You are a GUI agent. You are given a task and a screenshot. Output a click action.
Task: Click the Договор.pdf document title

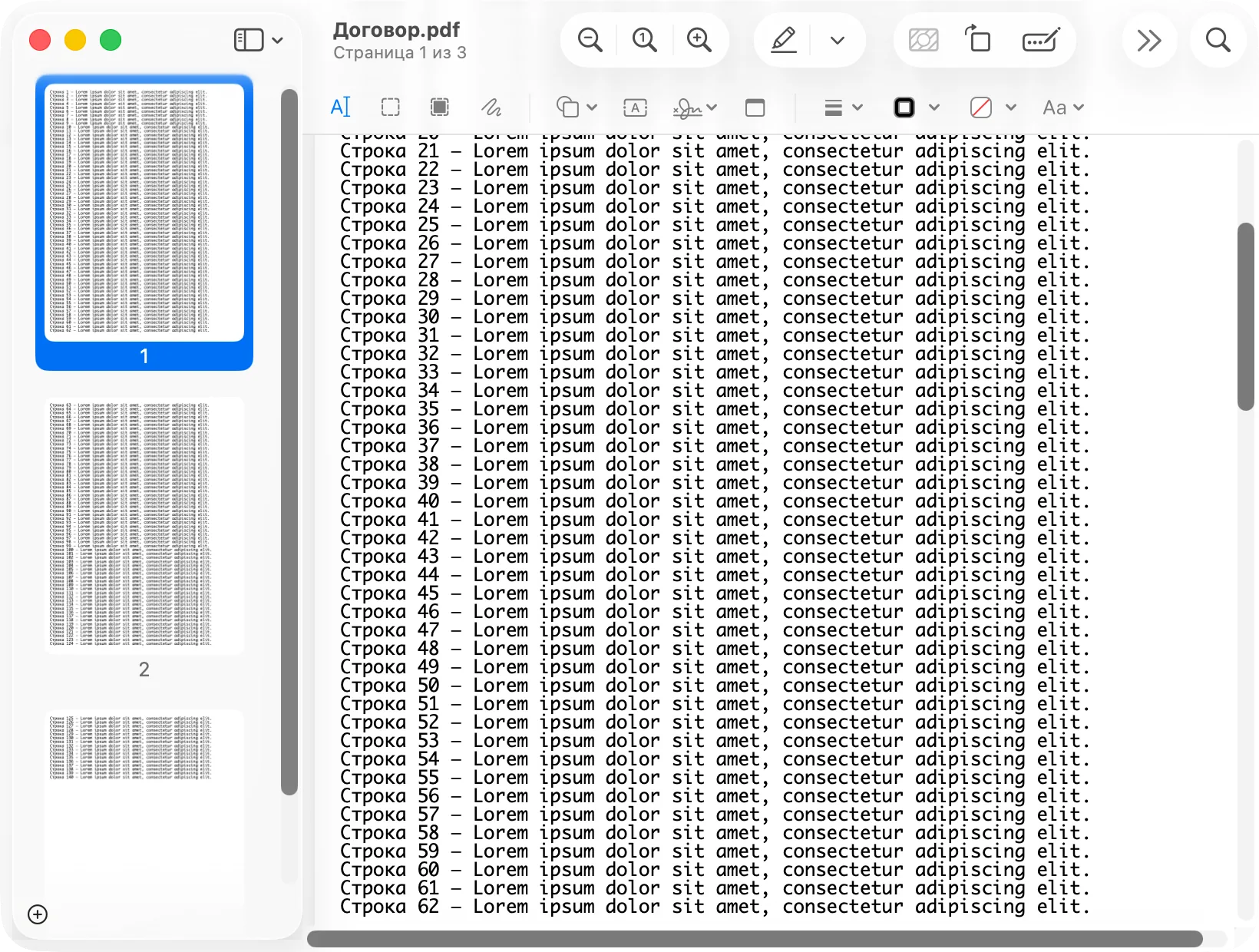click(396, 30)
